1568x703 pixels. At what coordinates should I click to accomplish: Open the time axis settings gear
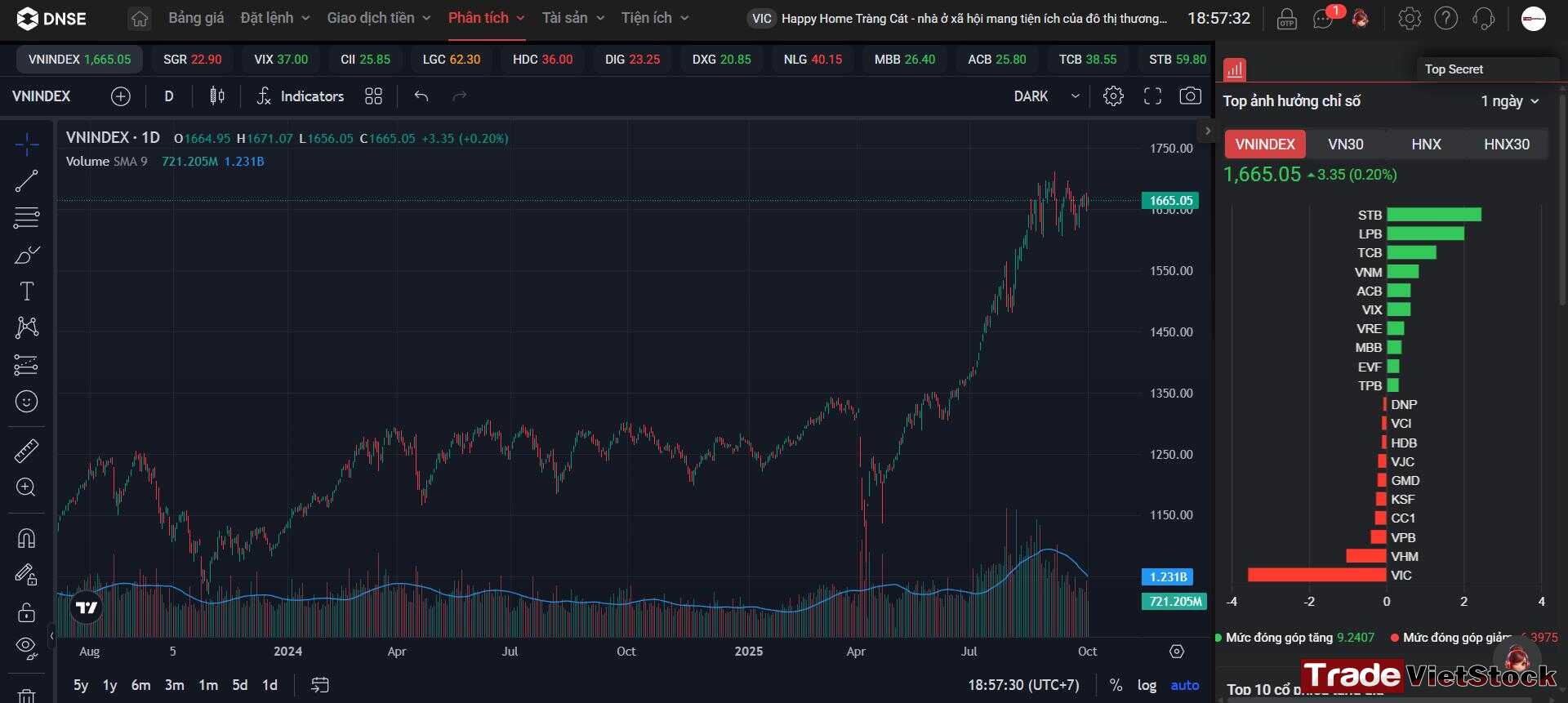[x=1177, y=652]
